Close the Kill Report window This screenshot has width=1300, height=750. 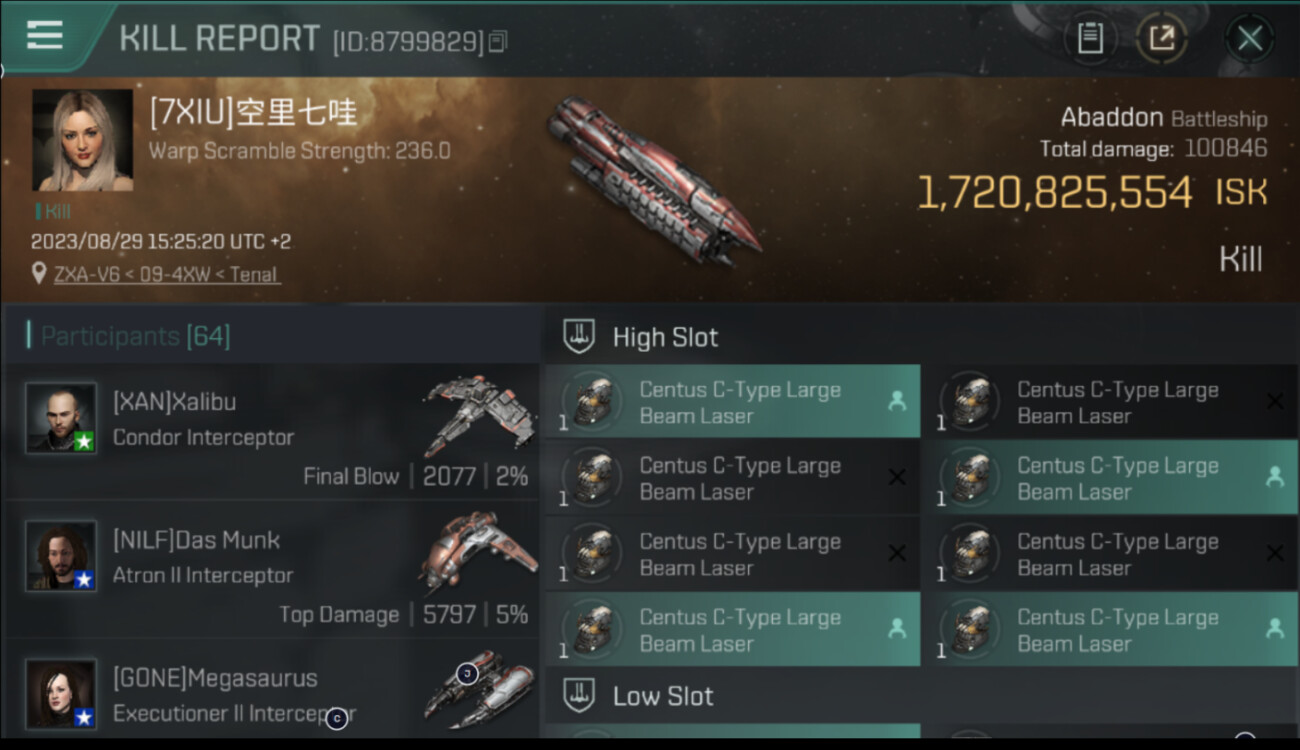click(x=1249, y=39)
